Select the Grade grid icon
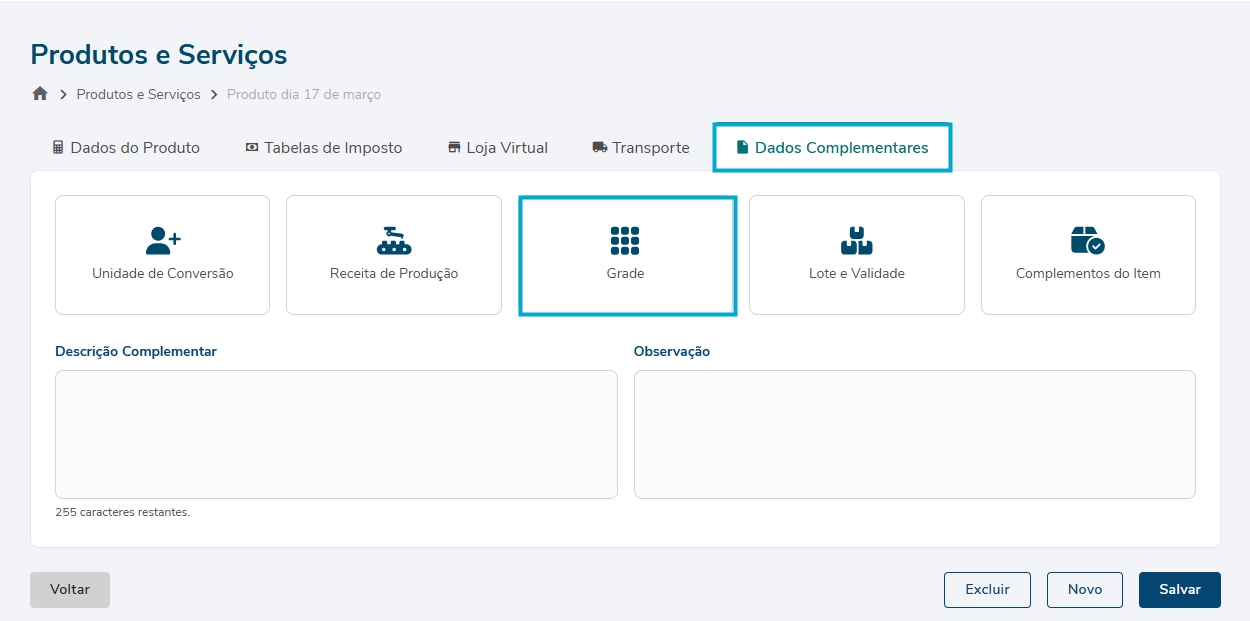The height and width of the screenshot is (621, 1250). 625,240
